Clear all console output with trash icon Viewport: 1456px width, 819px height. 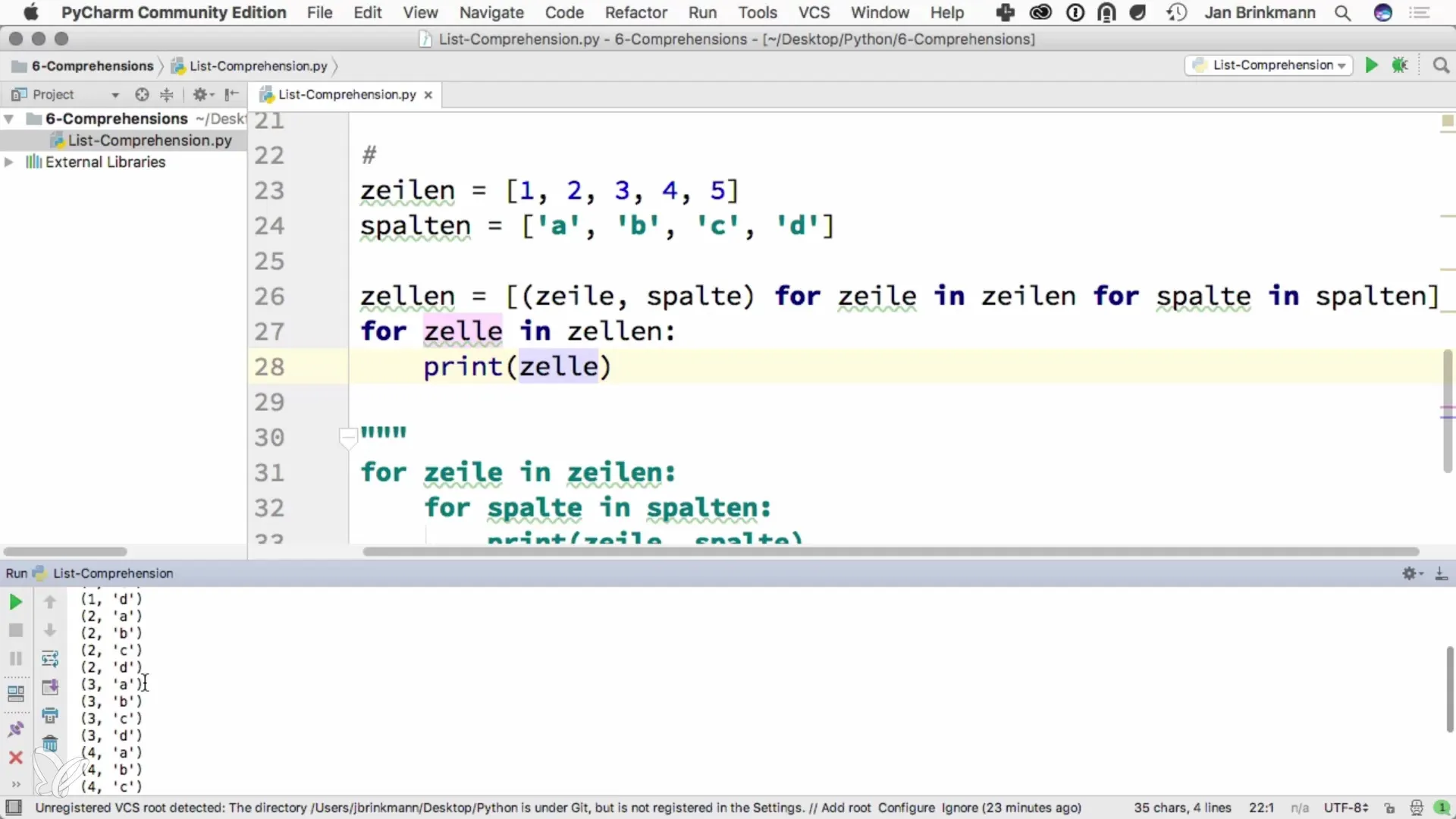click(x=50, y=743)
